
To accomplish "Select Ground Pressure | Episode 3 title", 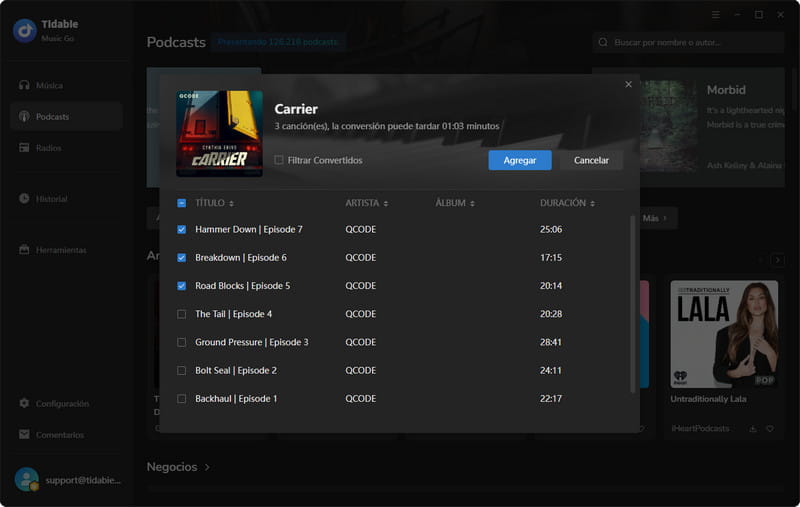I will [252, 342].
